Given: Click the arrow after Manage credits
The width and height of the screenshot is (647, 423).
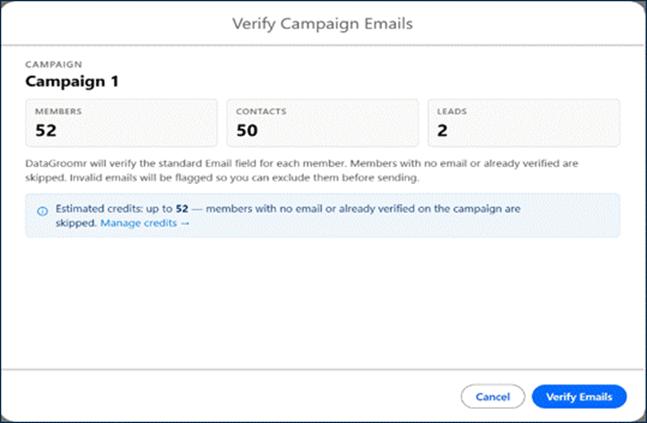Looking at the screenshot, I should [x=185, y=223].
